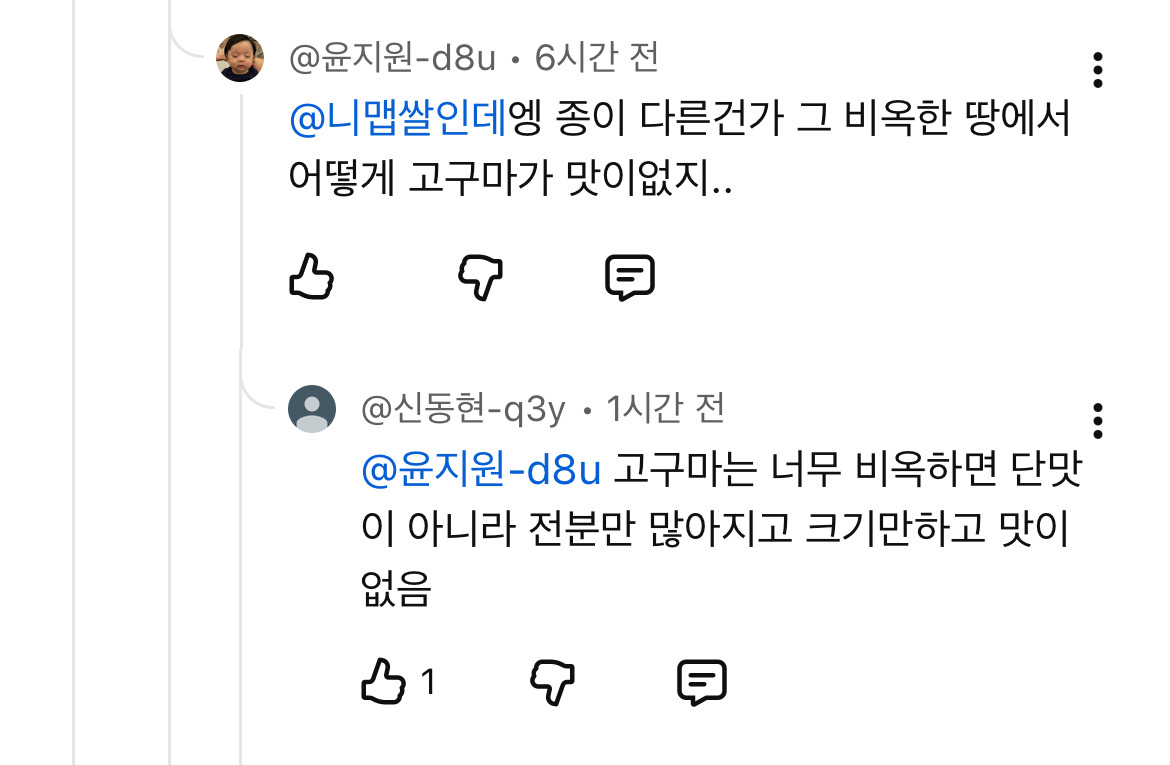This screenshot has height=765, width=1170.
Task: Open more options for @신동현-q3y's reply
Action: 1097,421
